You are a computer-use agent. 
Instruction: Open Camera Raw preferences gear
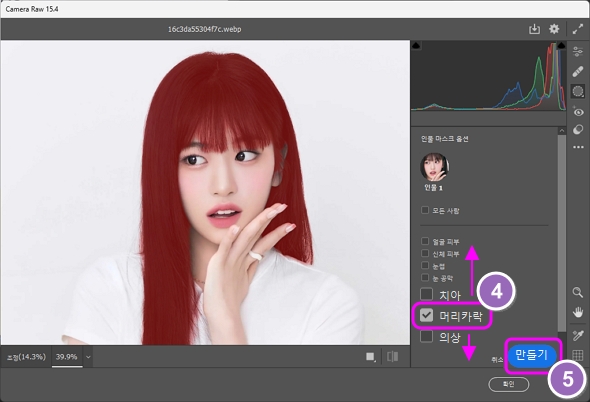pos(554,29)
